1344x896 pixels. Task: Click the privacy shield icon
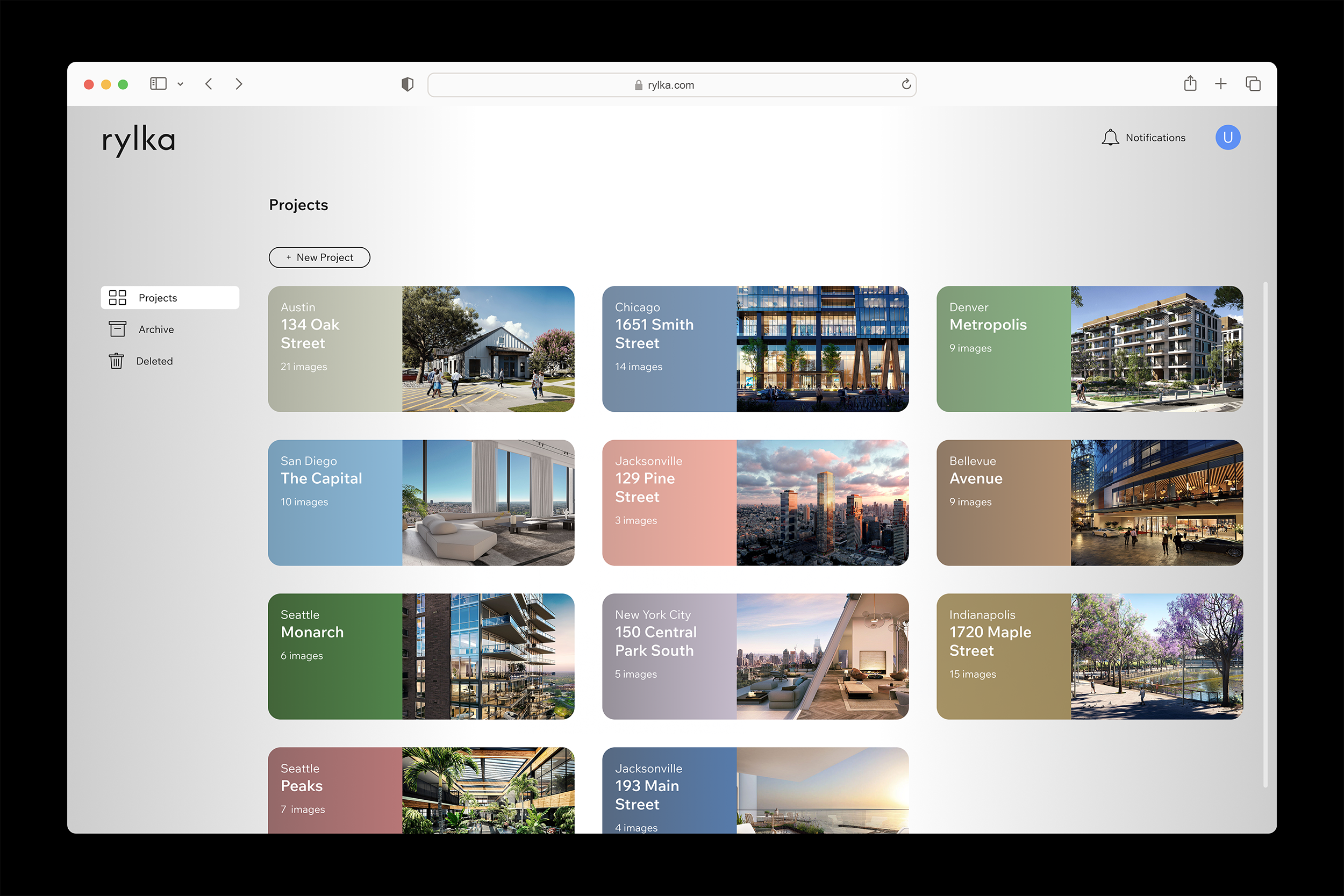point(408,84)
